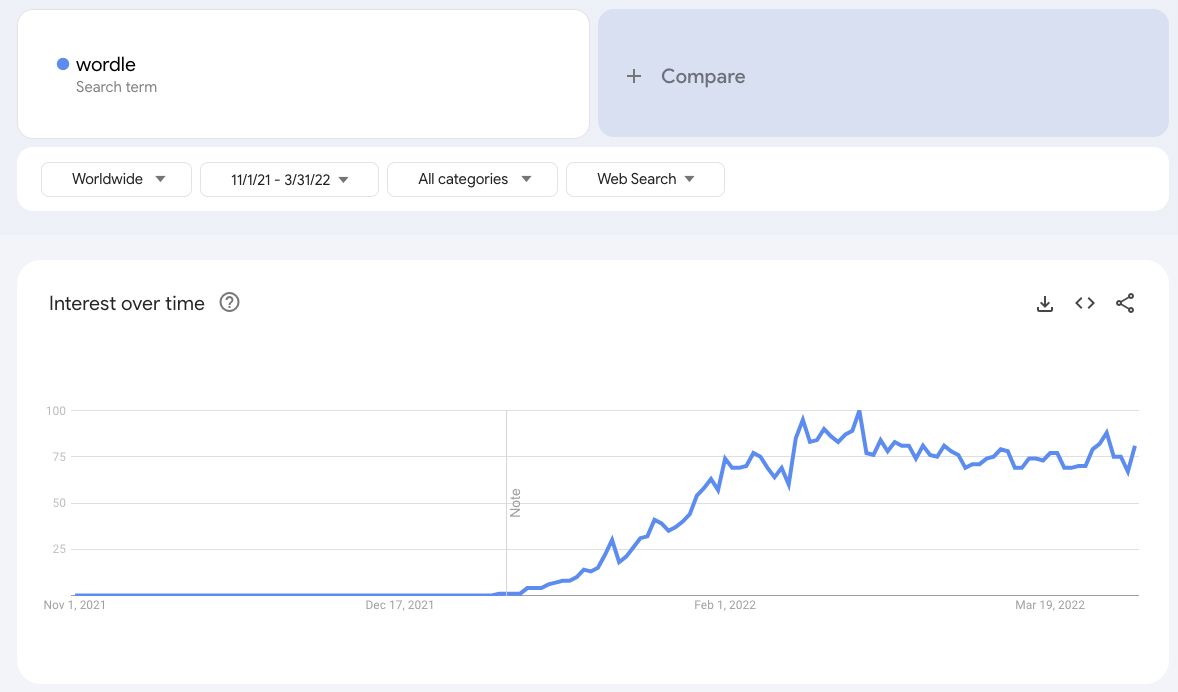The height and width of the screenshot is (692, 1178).
Task: Click the Mar 19, 2022 axis label
Action: point(1050,605)
